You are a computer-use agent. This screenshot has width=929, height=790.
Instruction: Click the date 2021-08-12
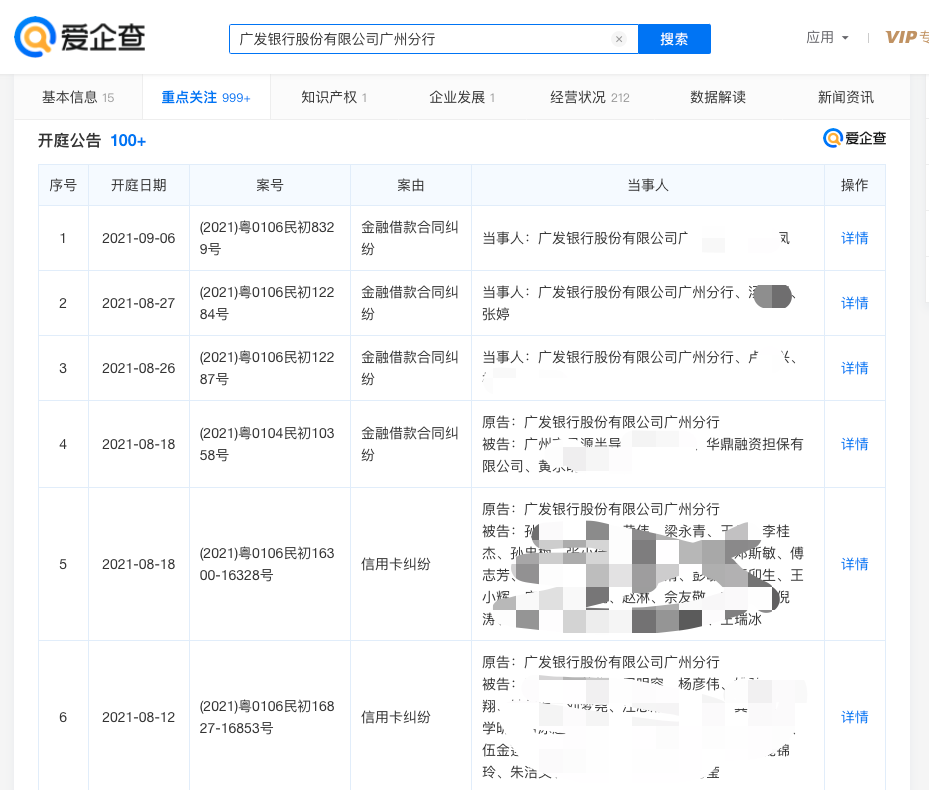tap(139, 717)
